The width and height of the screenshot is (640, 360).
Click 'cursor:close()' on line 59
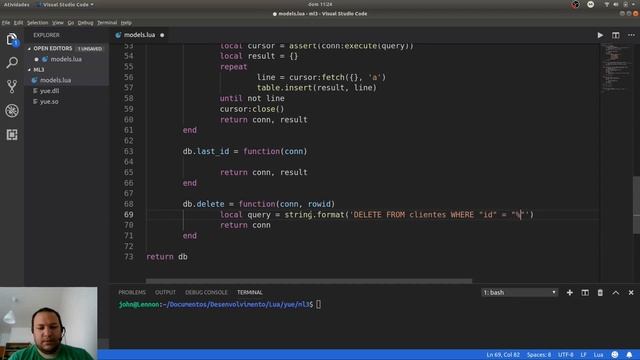click(x=252, y=109)
